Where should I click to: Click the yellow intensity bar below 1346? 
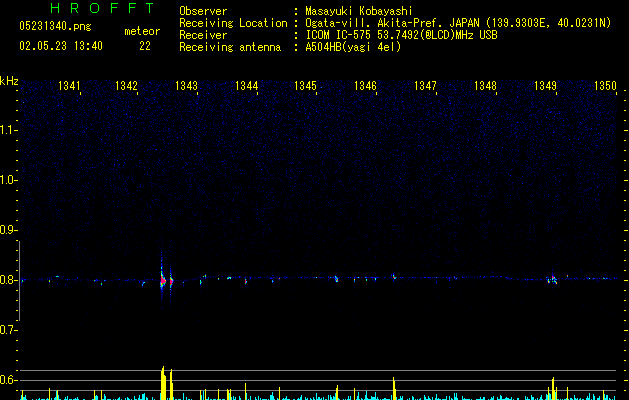[x=394, y=388]
